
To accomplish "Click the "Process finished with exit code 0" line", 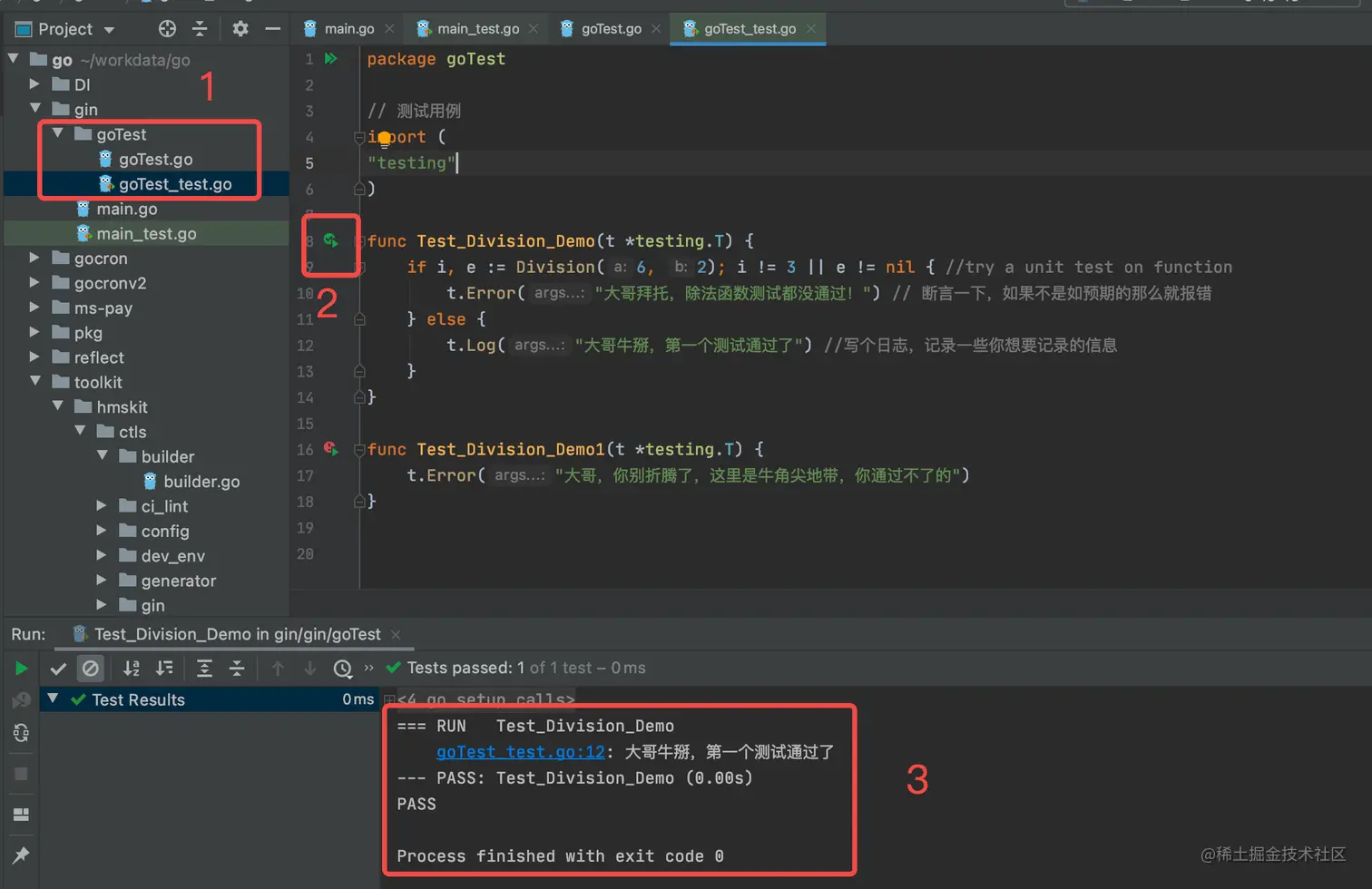I will pos(560,856).
